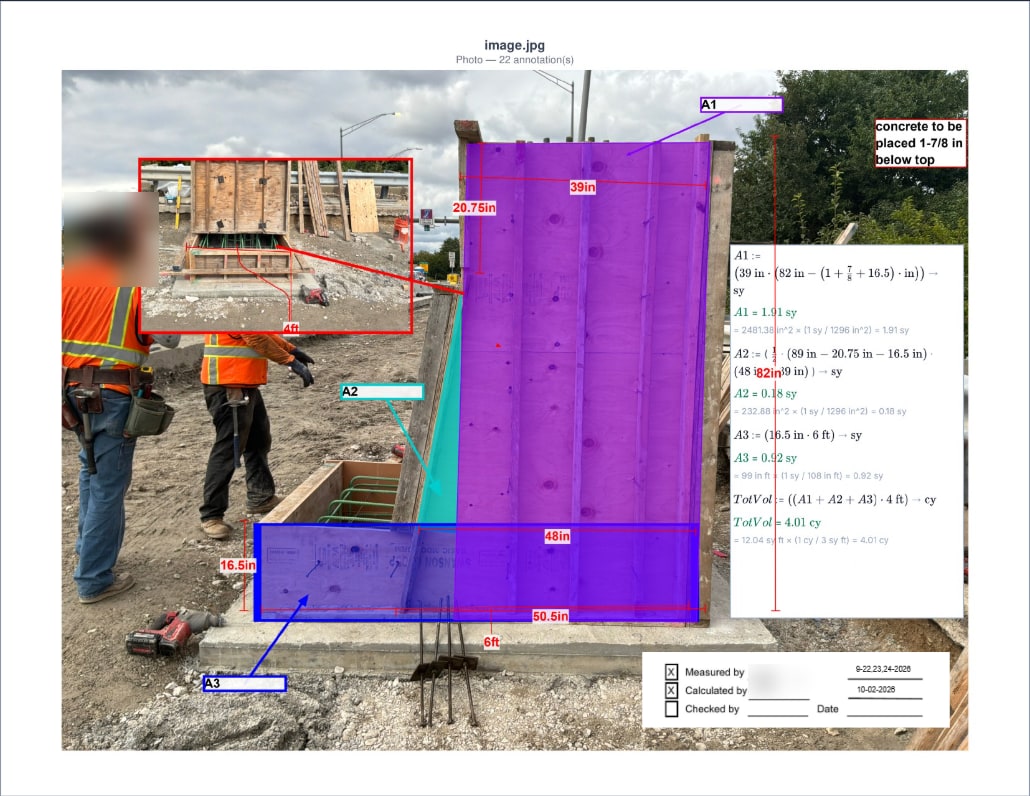Open the inset formwork photo
Image resolution: width=1030 pixels, height=796 pixels.
(x=275, y=246)
